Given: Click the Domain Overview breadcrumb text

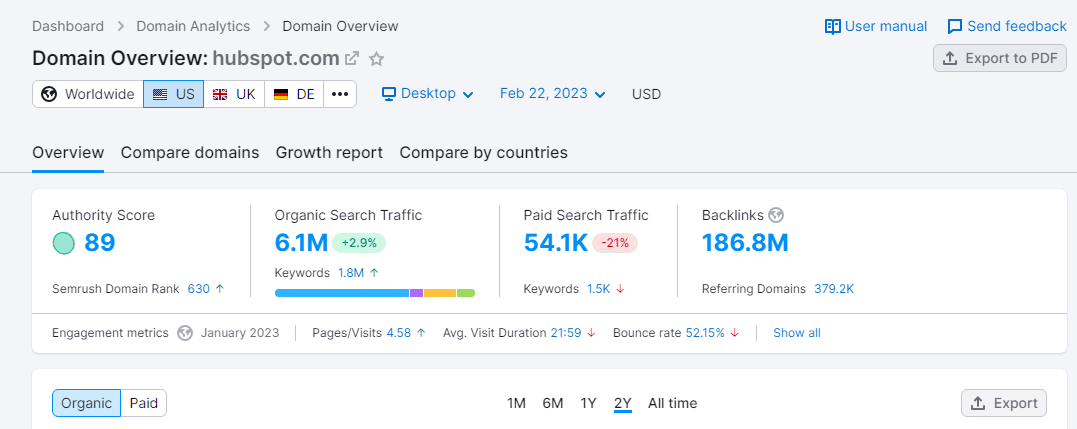Looking at the screenshot, I should pos(341,27).
